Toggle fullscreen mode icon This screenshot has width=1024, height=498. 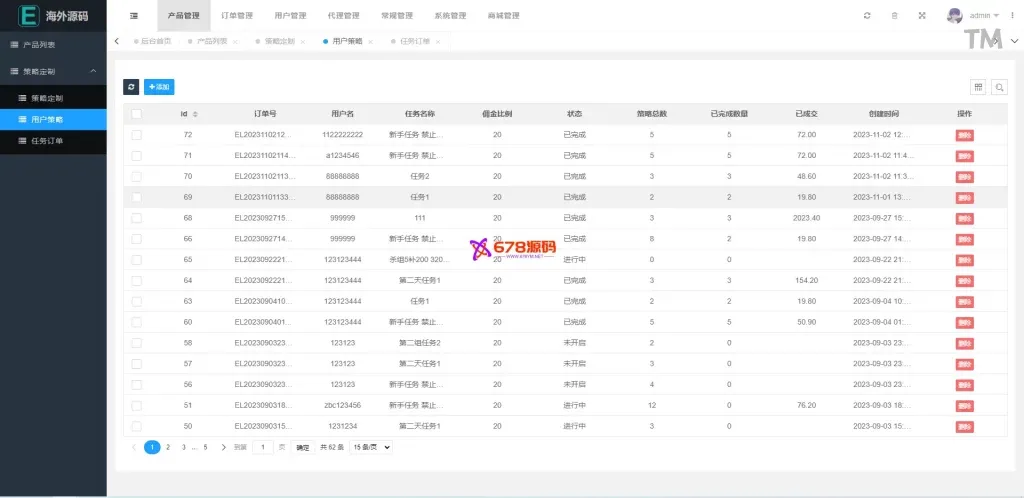point(922,16)
